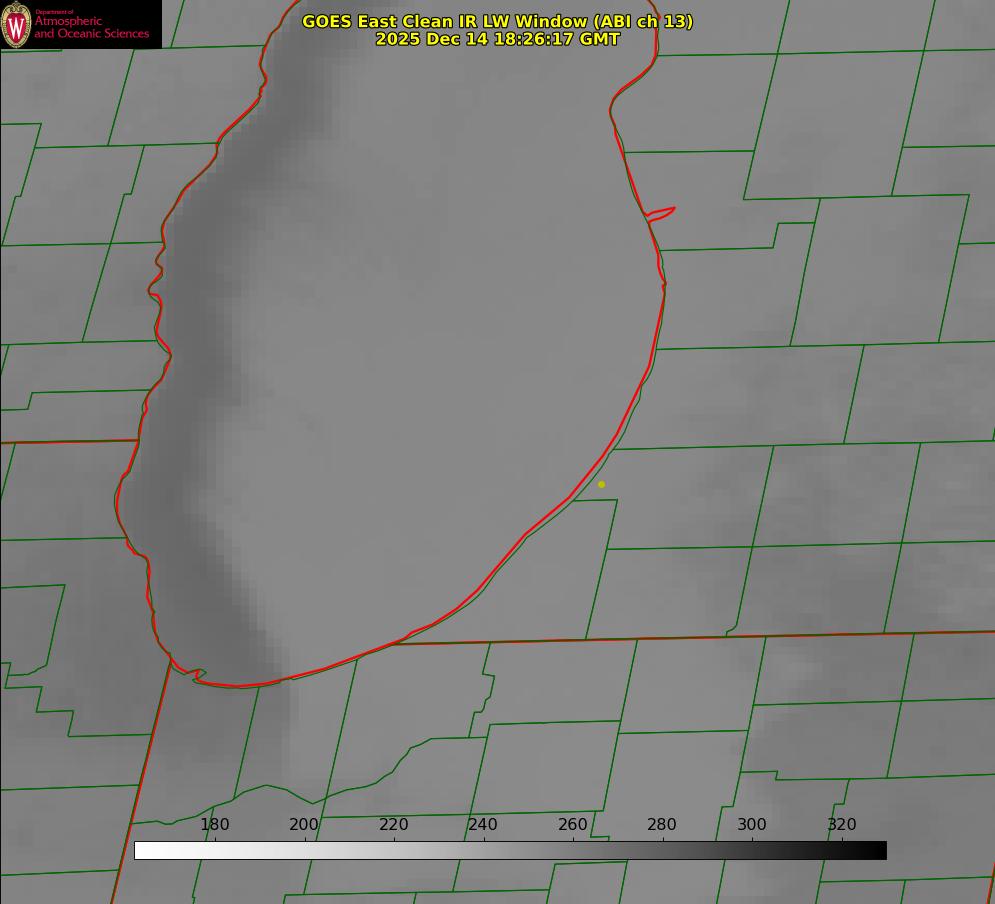The height and width of the screenshot is (904, 995).
Task: Click the 200 colorbar label
Action: point(304,825)
